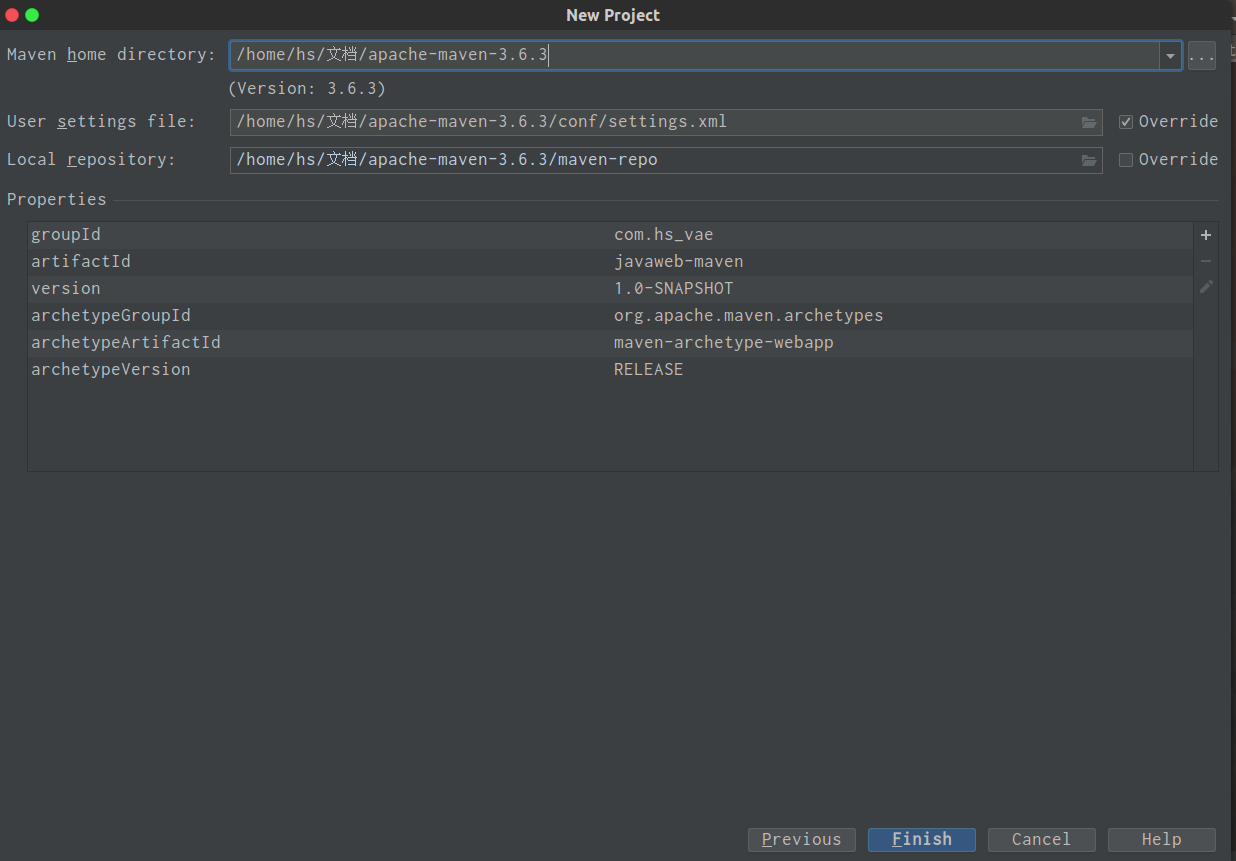Open folder browser for Local repository
The image size is (1236, 861).
pyautogui.click(x=1089, y=160)
